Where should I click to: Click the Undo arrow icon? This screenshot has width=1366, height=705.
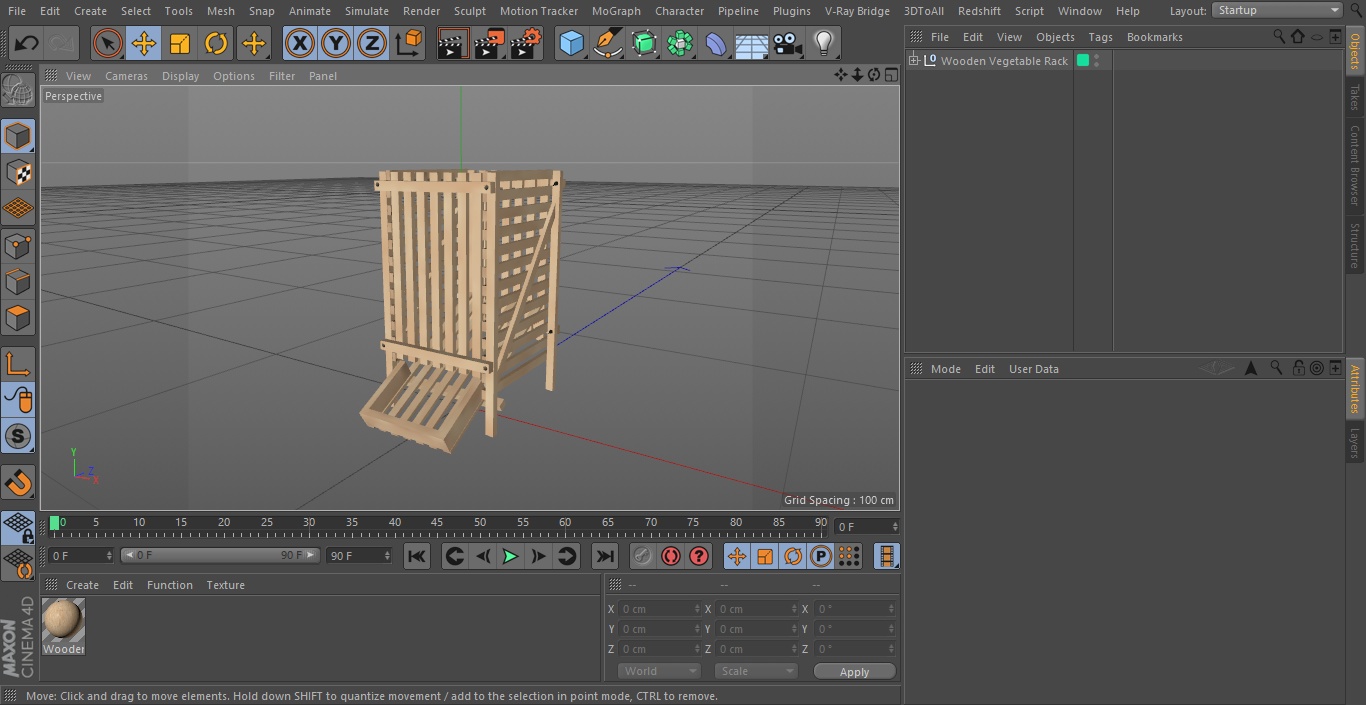coord(27,44)
